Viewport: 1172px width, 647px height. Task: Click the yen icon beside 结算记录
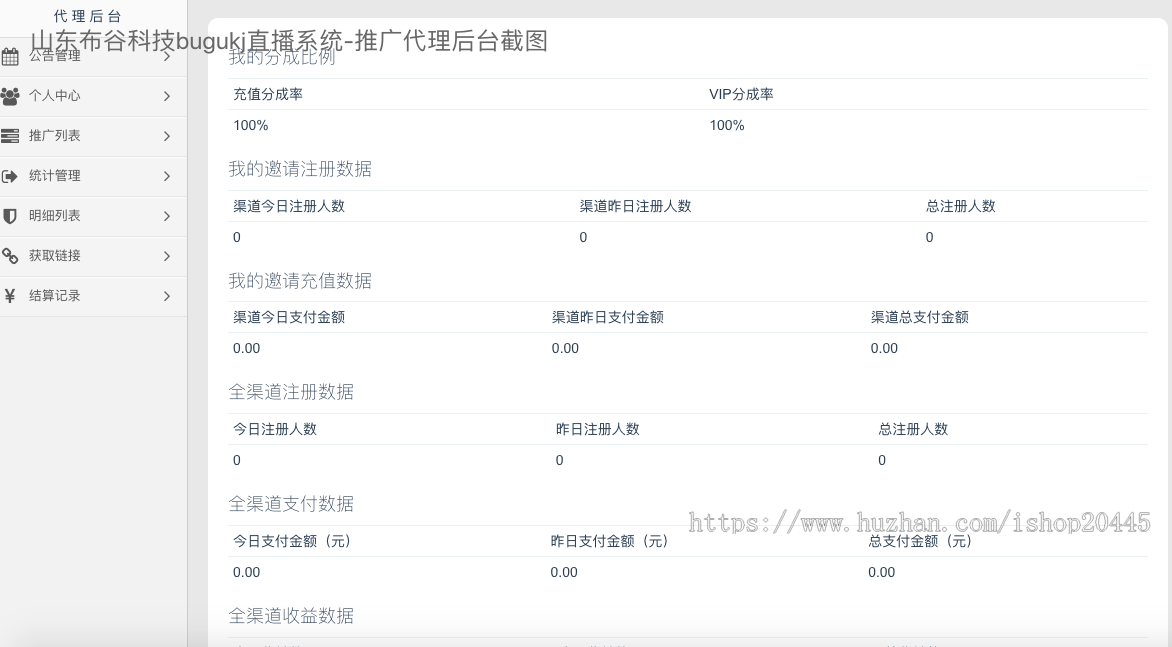point(10,296)
